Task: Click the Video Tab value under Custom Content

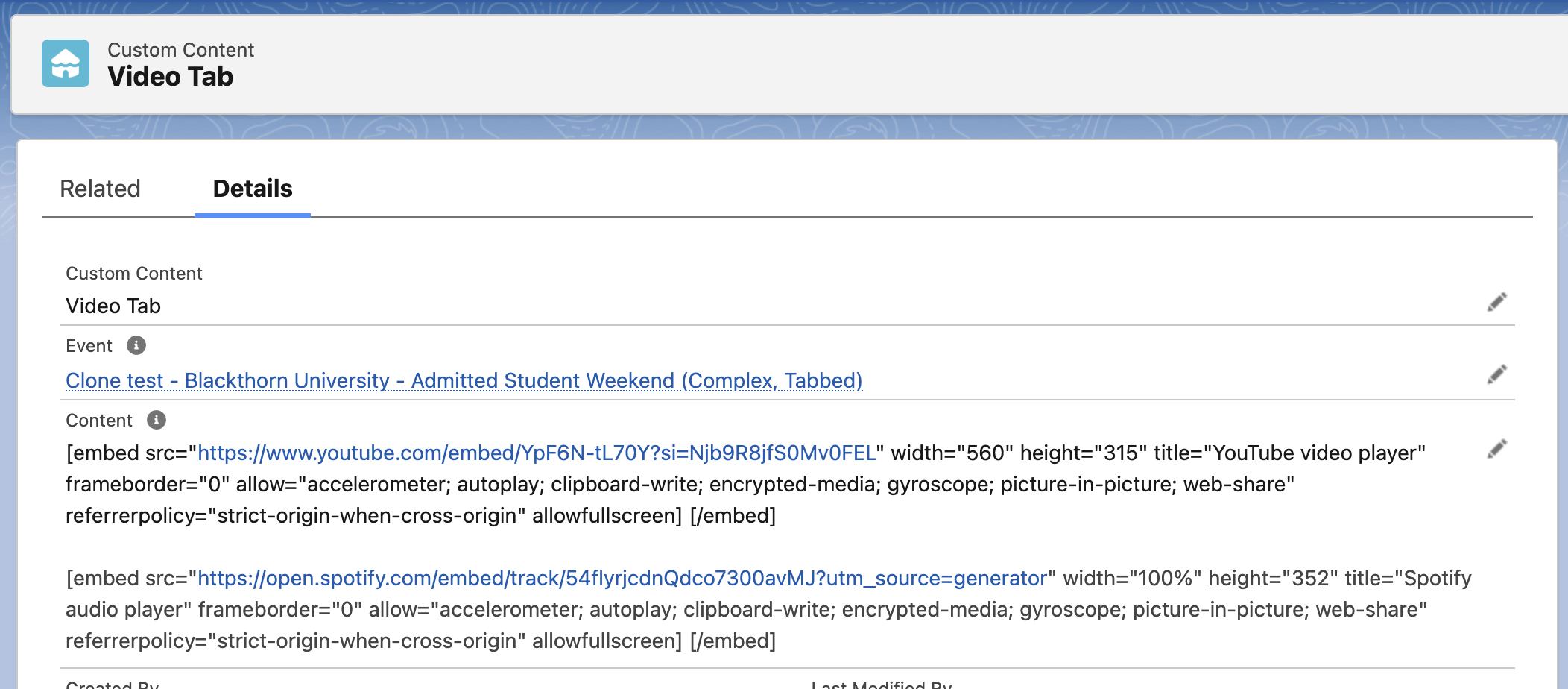Action: coord(113,306)
